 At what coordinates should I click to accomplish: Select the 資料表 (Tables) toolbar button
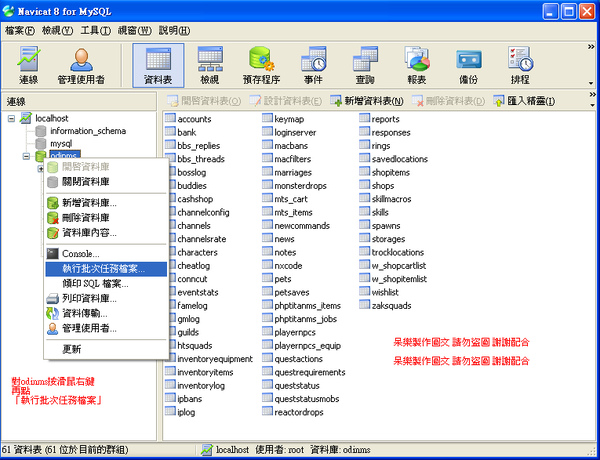pyautogui.click(x=158, y=65)
